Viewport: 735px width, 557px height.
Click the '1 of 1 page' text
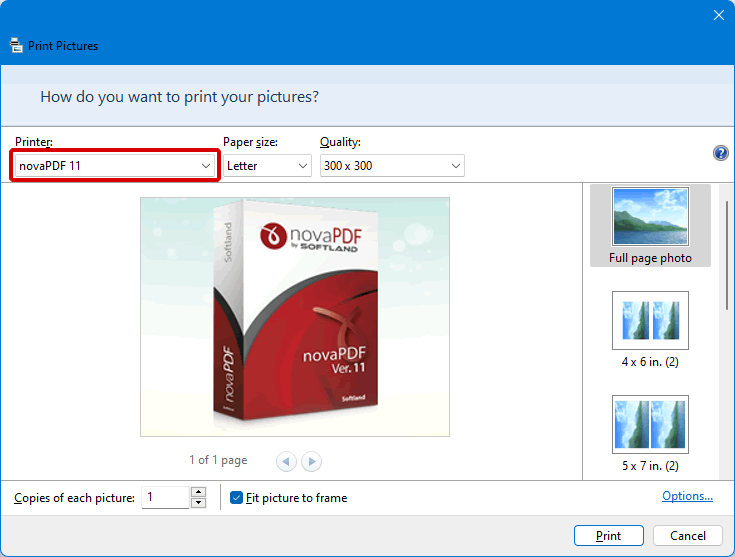[218, 460]
